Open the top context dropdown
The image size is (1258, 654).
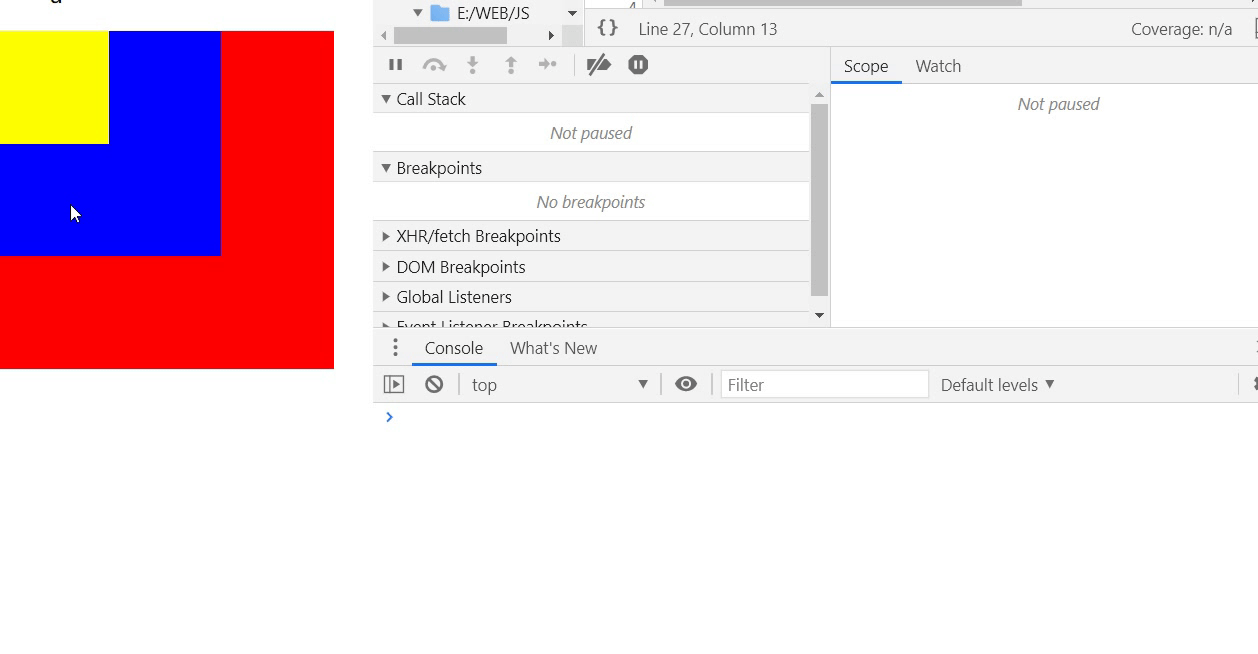pos(560,385)
